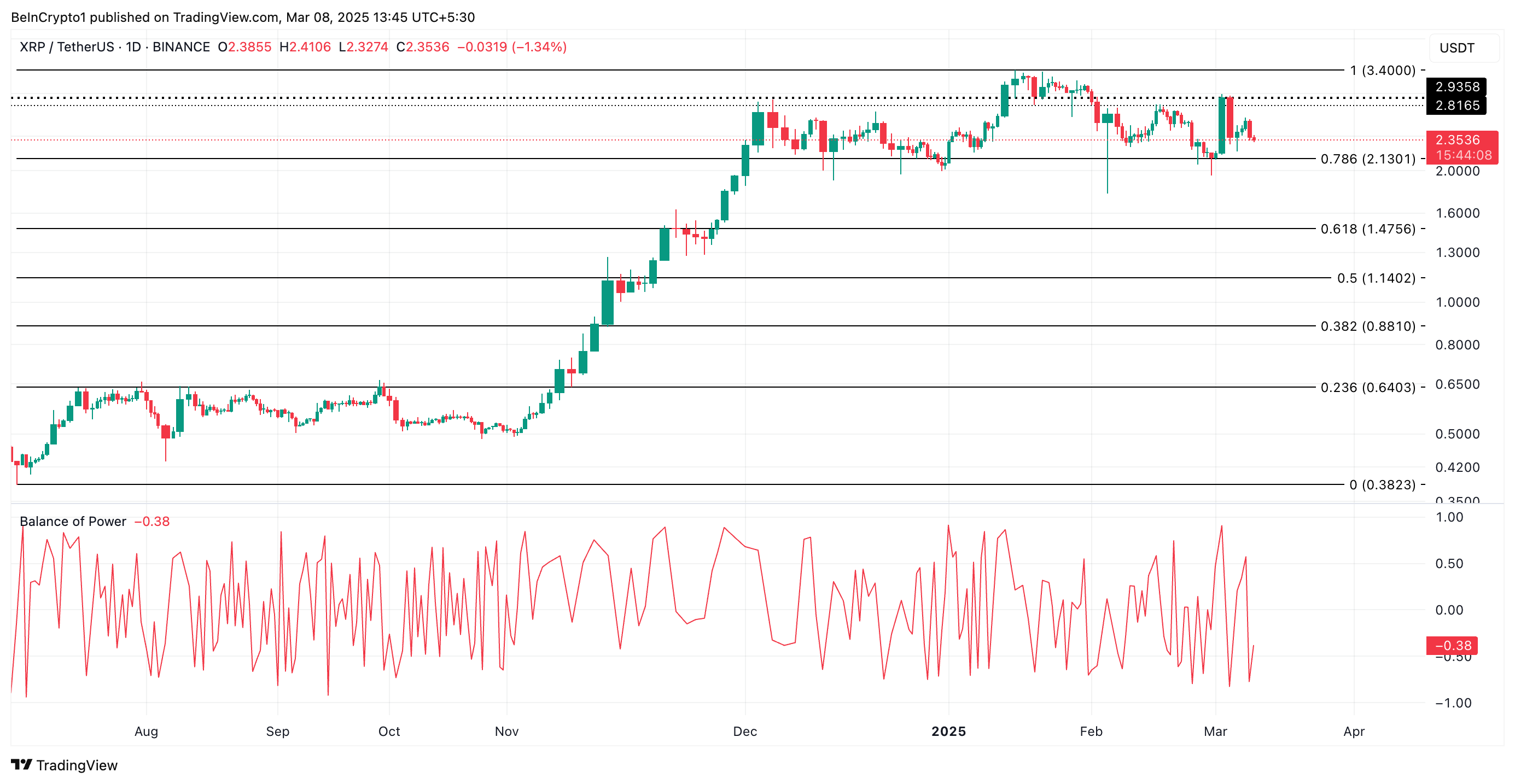This screenshot has height=784, width=1515.
Task: Click the 2025 marker on the time axis
Action: (x=951, y=732)
